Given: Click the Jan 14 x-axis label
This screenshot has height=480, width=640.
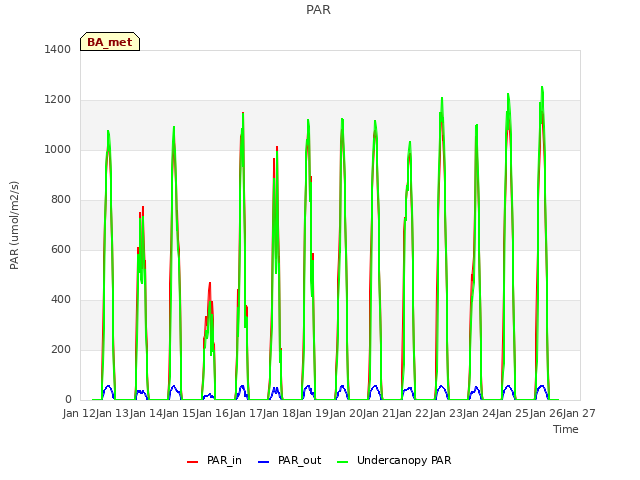Looking at the screenshot, I should (146, 413).
